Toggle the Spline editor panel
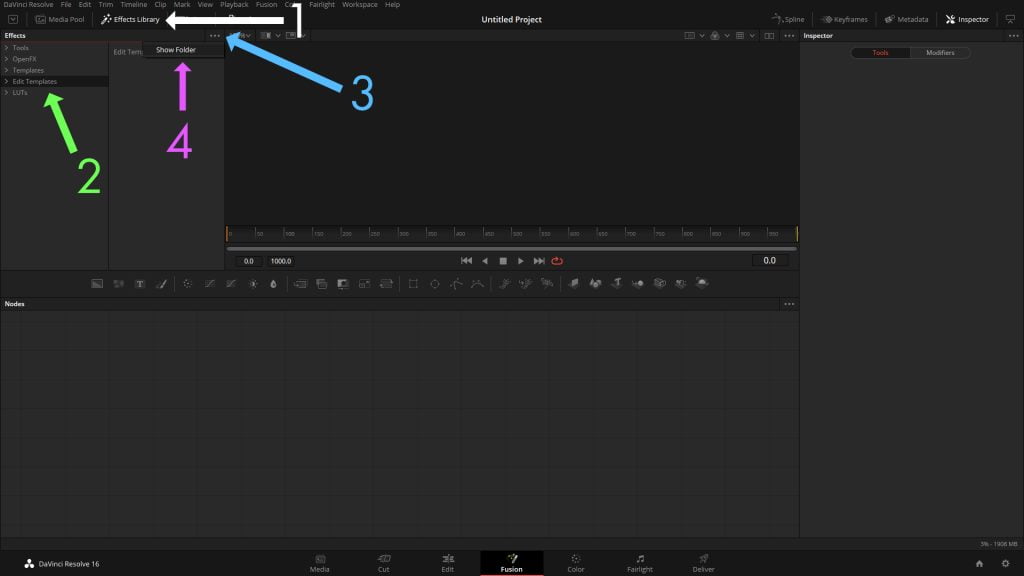The image size is (1024, 576). [x=788, y=20]
